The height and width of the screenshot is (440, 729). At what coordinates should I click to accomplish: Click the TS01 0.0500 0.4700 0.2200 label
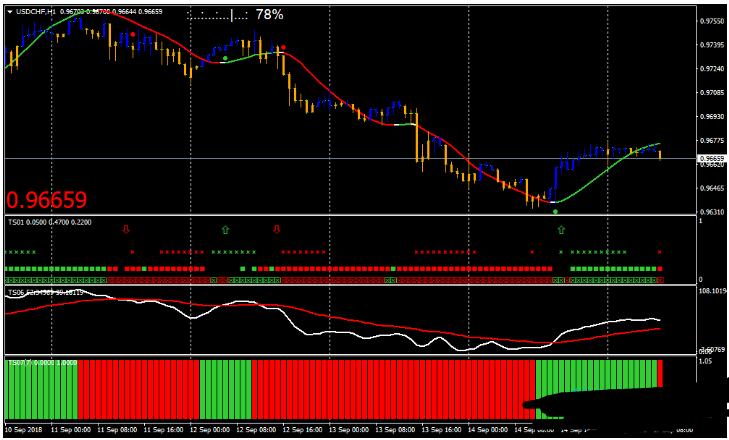tap(50, 222)
